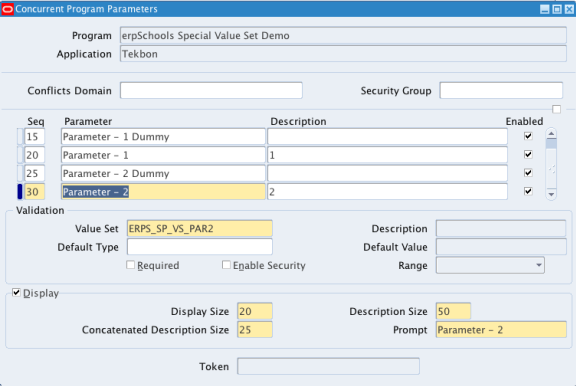Viewport: 576px width, 386px height.
Task: Click the Oracle logo icon in title bar
Action: click(x=7, y=9)
